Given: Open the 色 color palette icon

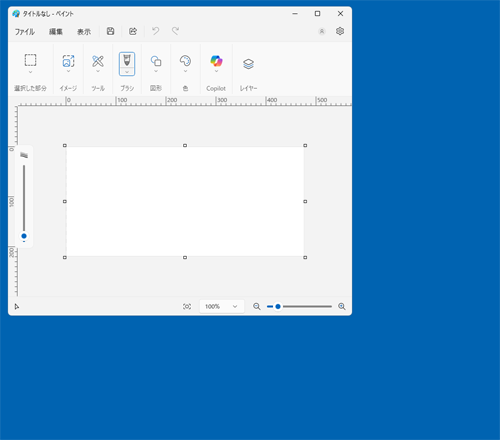Looking at the screenshot, I should [185, 61].
